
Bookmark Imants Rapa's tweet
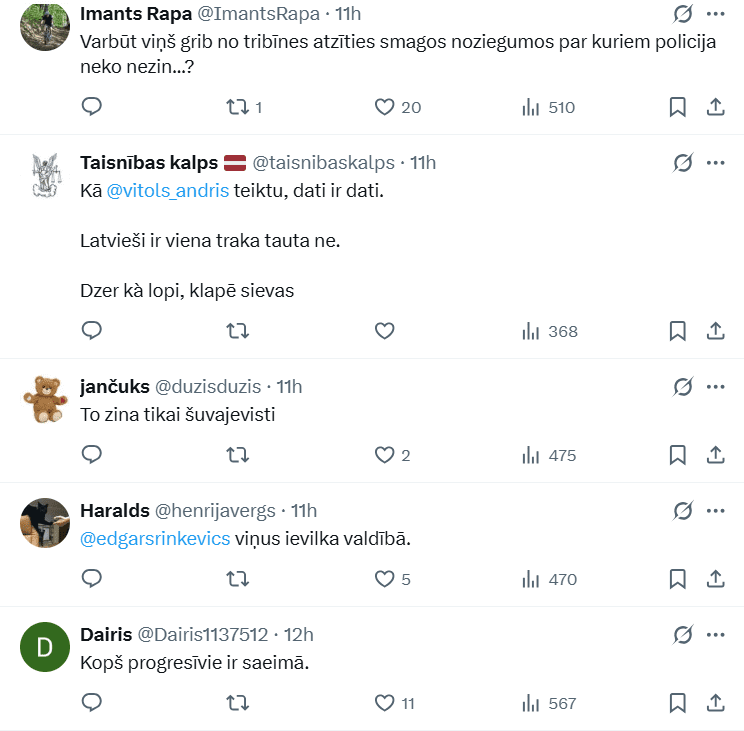point(677,107)
